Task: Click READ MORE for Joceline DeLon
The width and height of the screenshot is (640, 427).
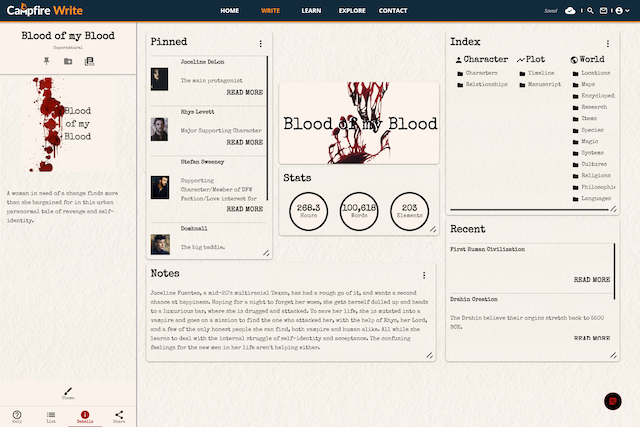Action: coord(244,92)
